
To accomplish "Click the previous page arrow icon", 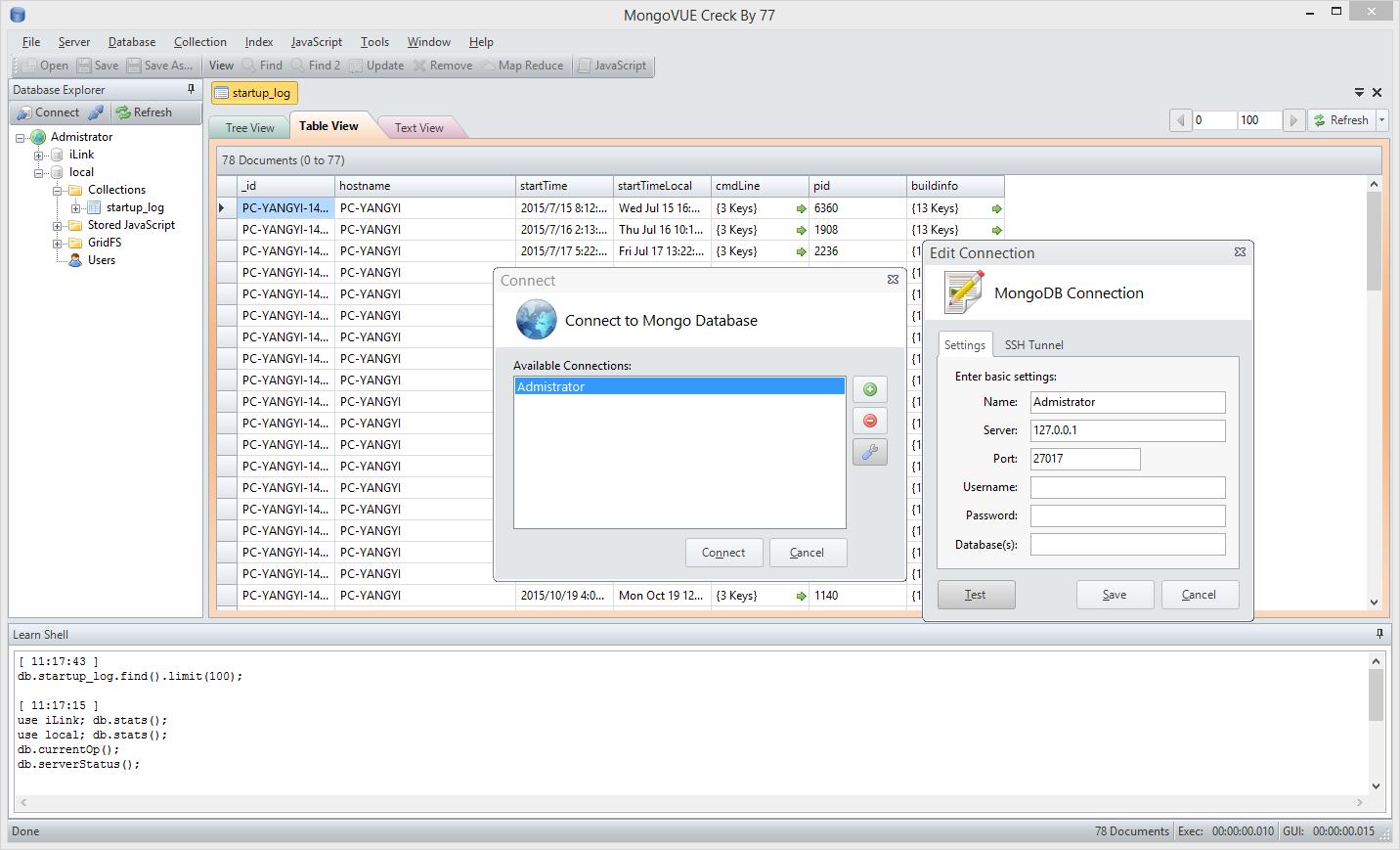I will (x=1181, y=120).
